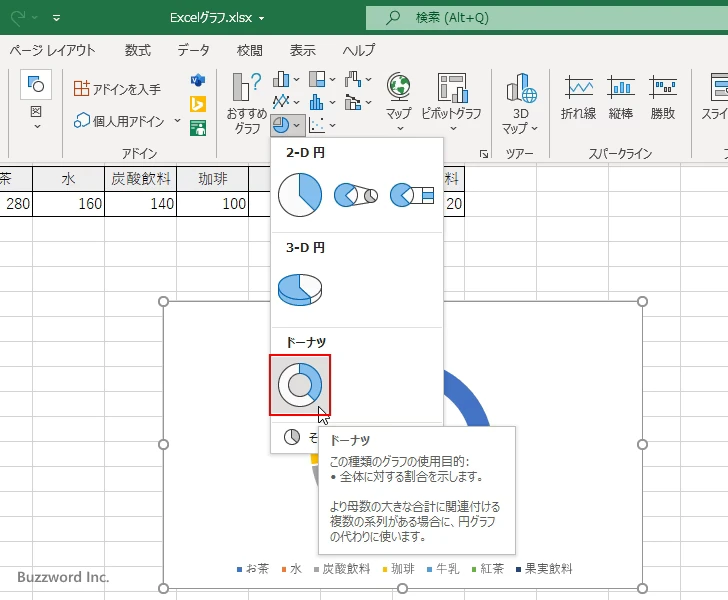Screen dimensions: 728x600
Task: Click the People Graph add-in icon
Action: (198, 128)
